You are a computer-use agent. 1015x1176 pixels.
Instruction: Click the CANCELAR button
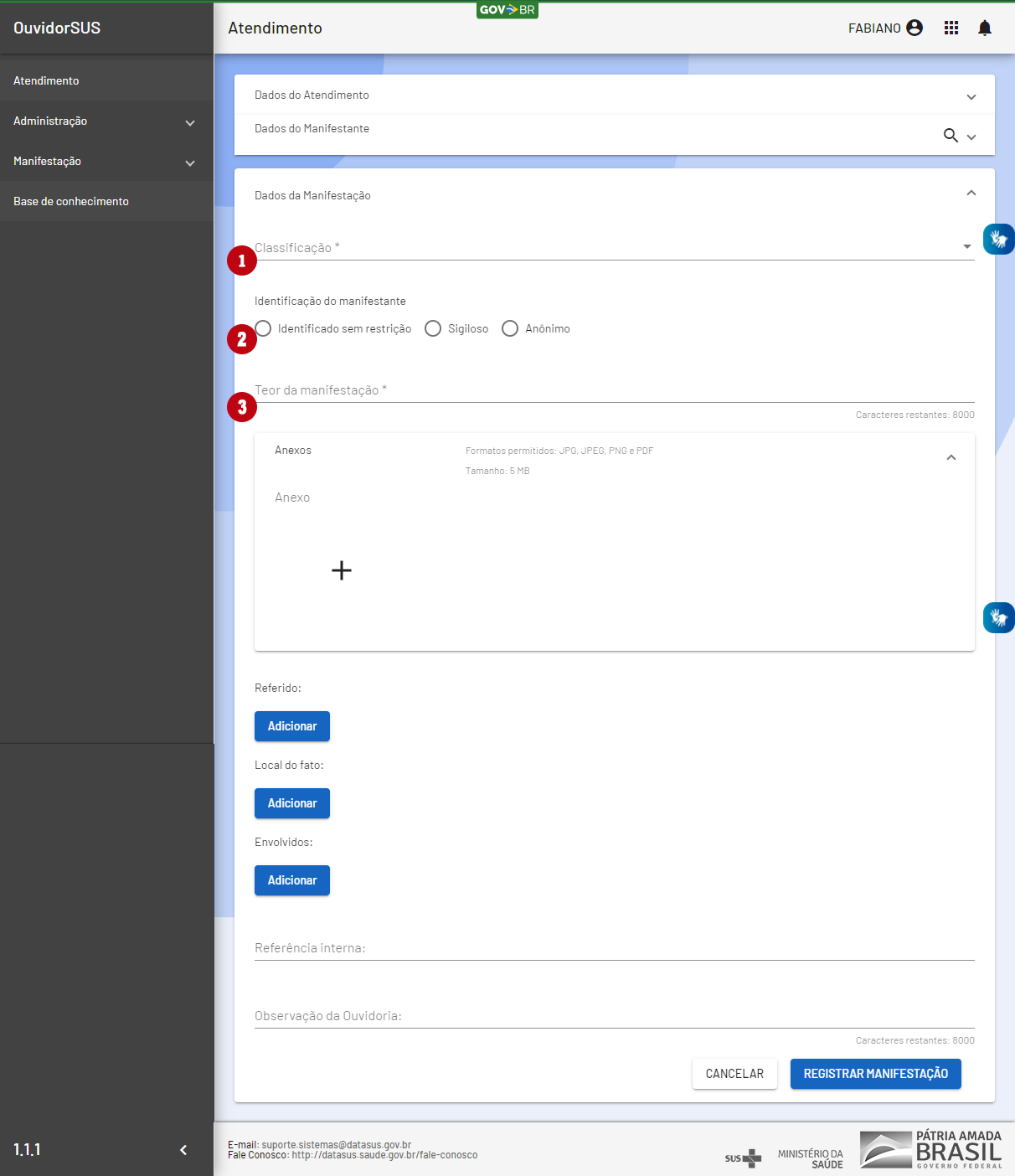[x=734, y=1074]
